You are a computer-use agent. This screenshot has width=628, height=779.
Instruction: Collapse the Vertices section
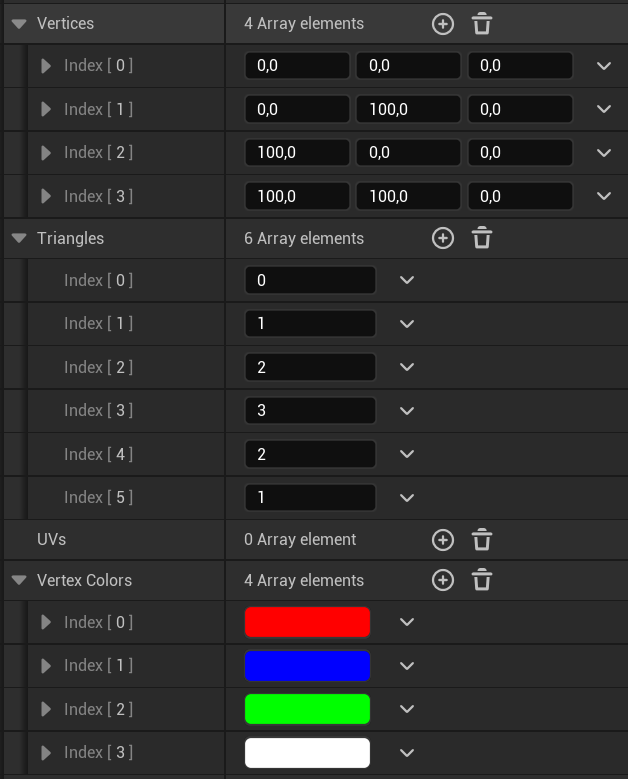[x=19, y=23]
